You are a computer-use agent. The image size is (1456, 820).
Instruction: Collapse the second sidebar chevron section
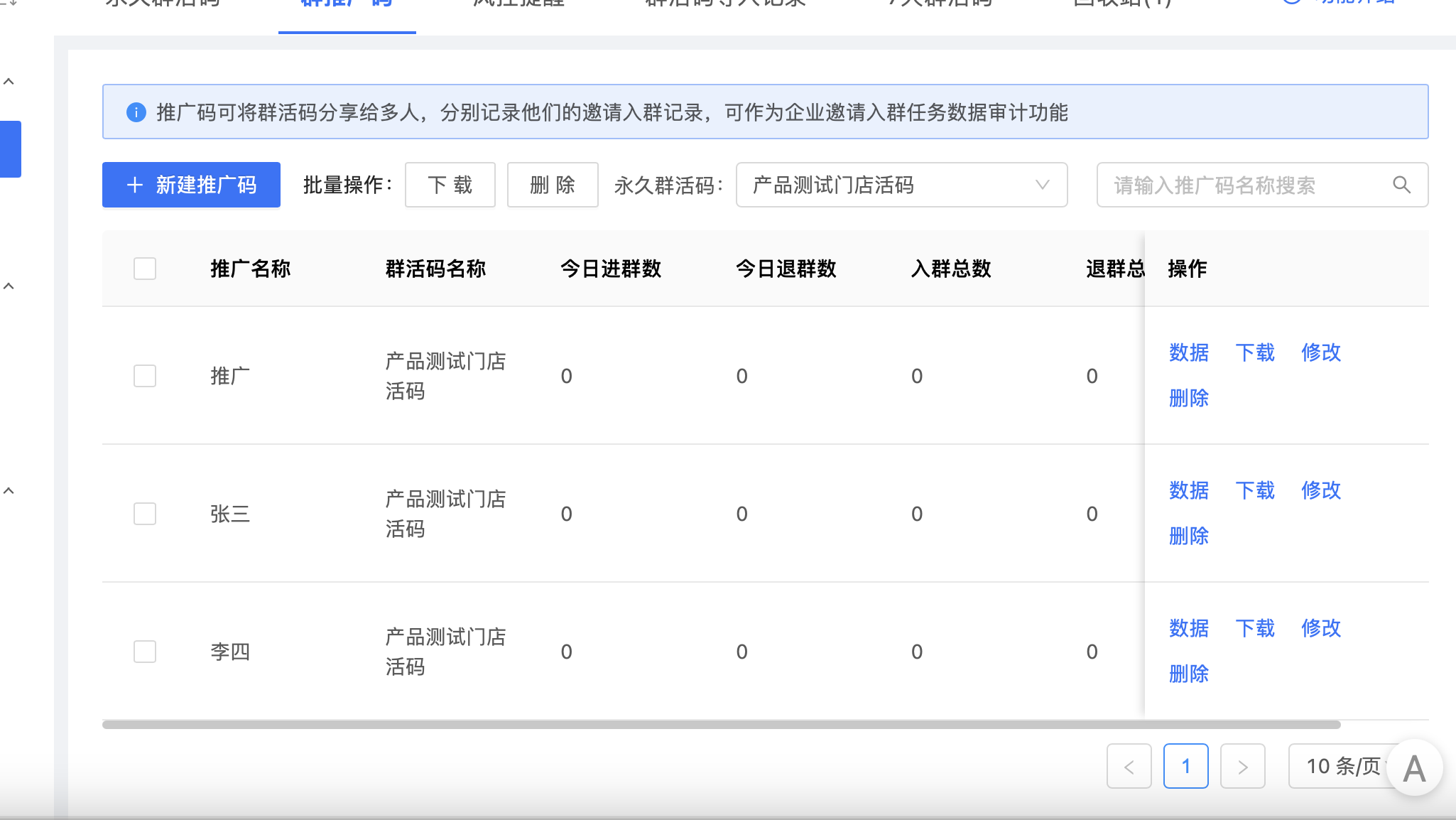click(x=9, y=286)
